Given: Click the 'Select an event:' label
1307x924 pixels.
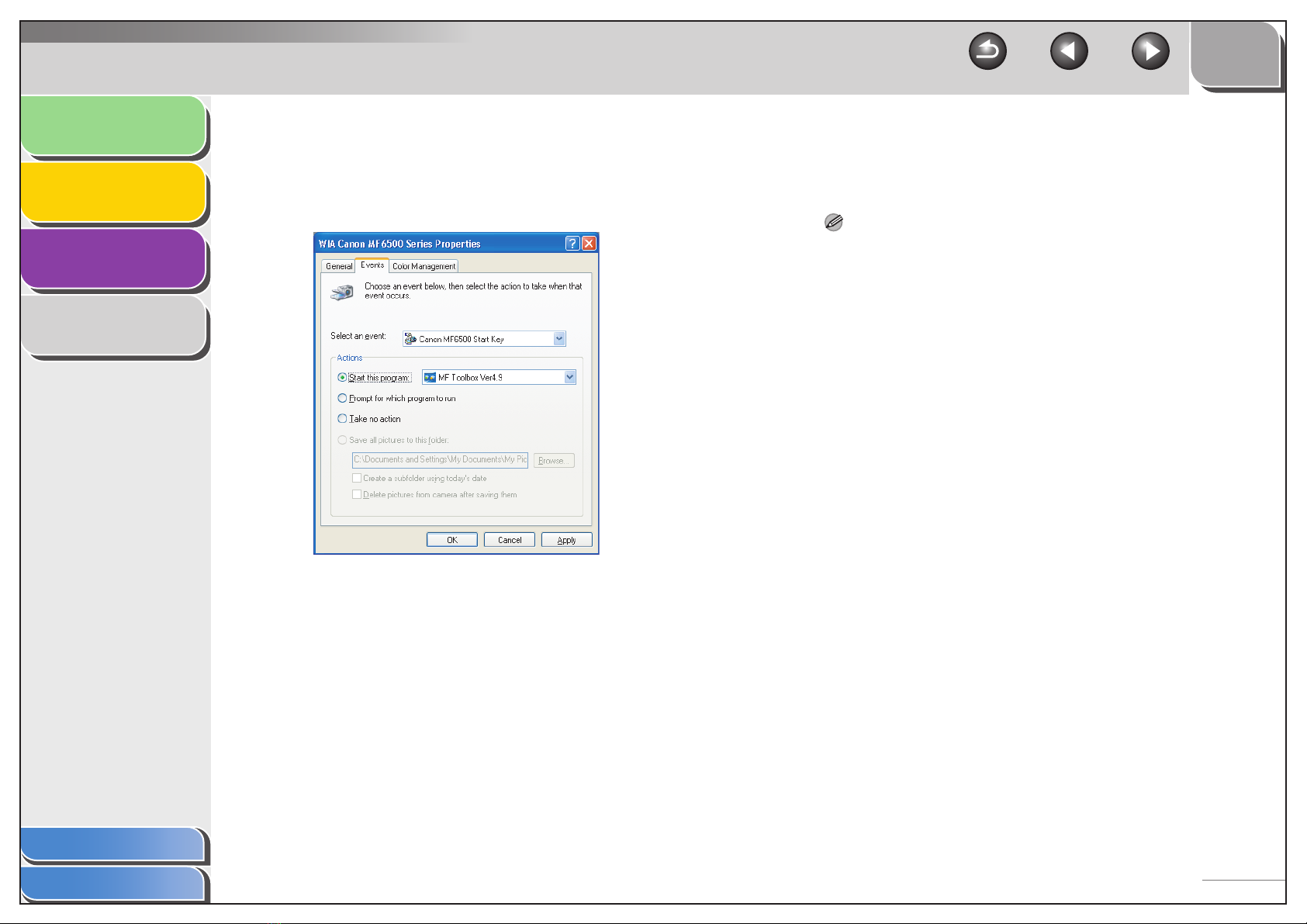Looking at the screenshot, I should (x=358, y=336).
